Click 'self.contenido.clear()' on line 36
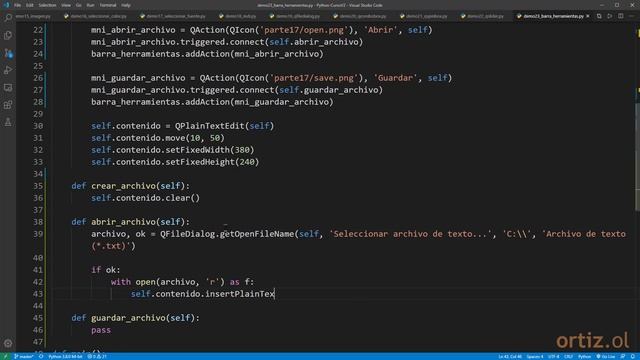The width and height of the screenshot is (640, 360). [x=146, y=198]
